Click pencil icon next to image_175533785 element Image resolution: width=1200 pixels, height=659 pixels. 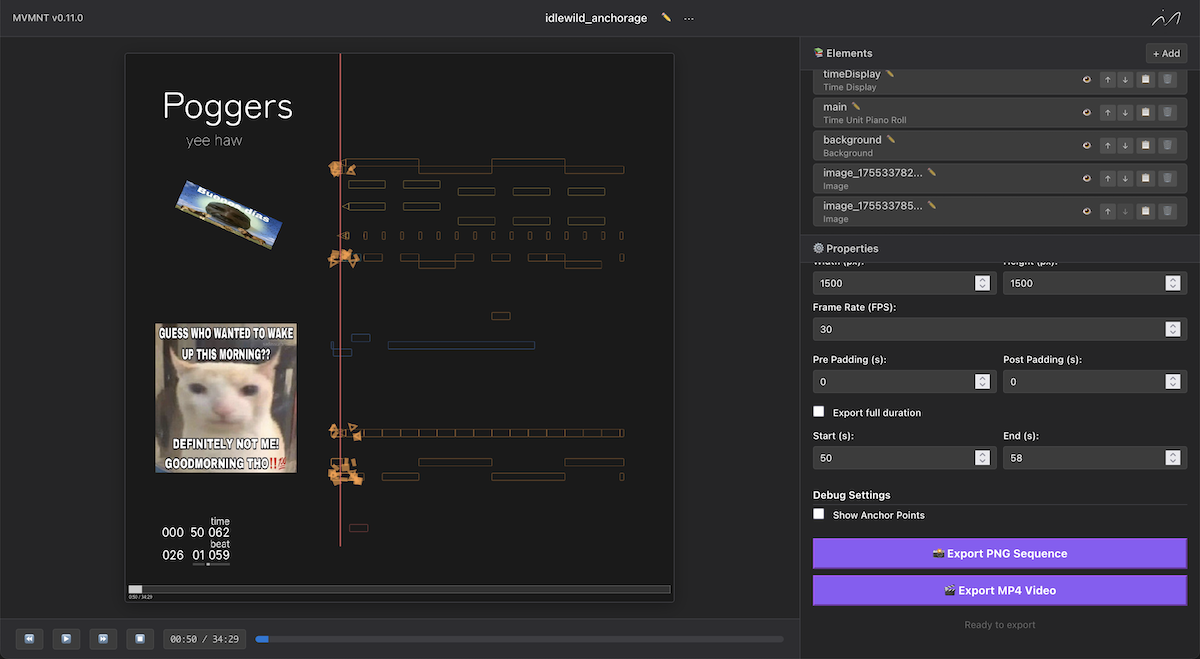pos(932,206)
